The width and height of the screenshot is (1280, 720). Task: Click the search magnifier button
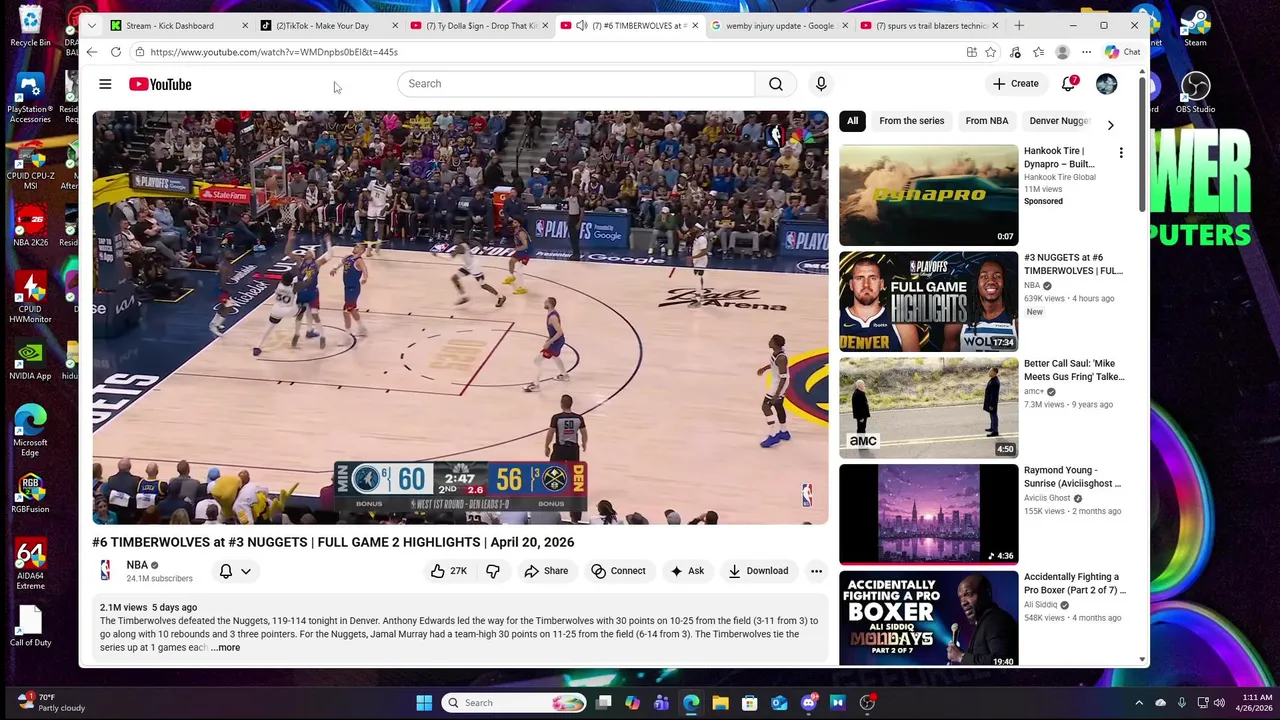(776, 84)
